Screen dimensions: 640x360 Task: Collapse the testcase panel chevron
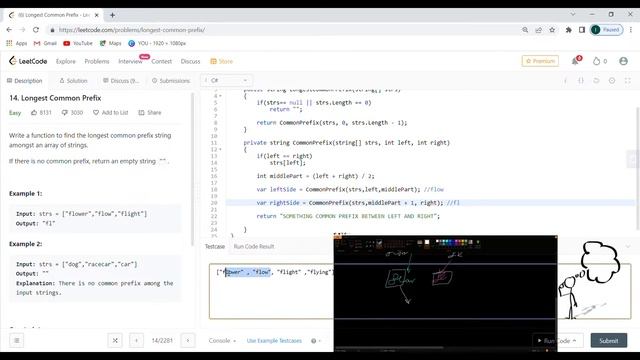click(x=628, y=247)
